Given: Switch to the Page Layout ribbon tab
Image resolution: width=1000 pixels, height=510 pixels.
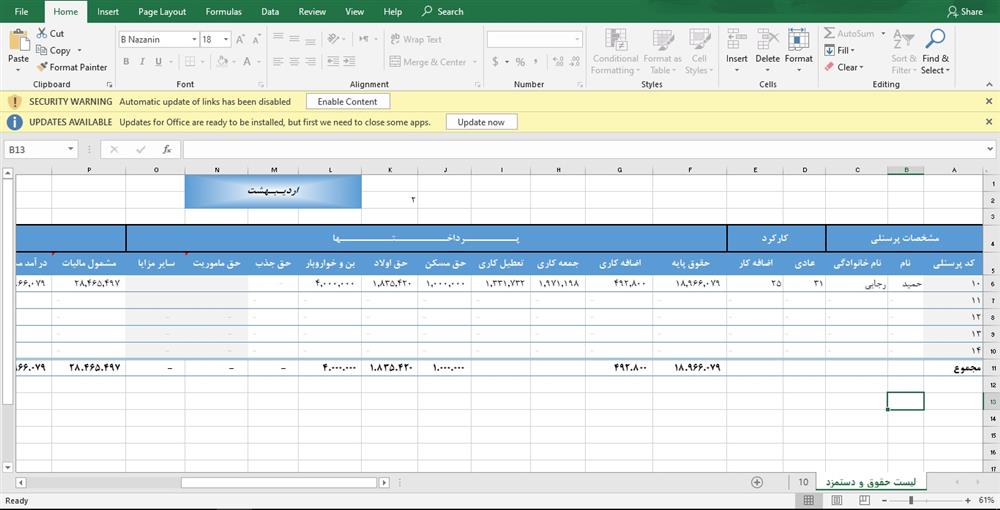Looking at the screenshot, I should pyautogui.click(x=162, y=12).
